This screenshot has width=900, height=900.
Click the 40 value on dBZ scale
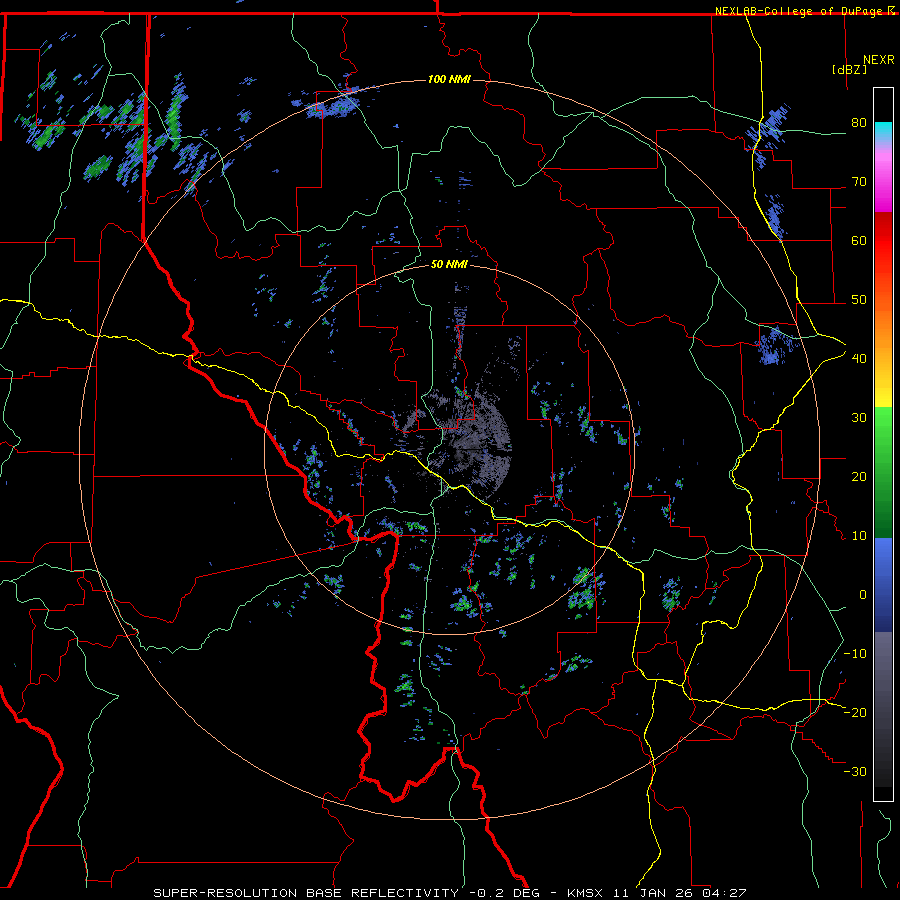point(859,359)
